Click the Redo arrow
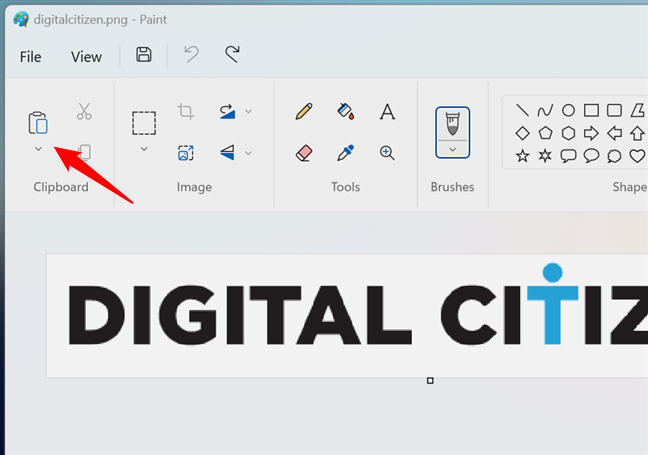The image size is (648, 455). [x=232, y=55]
